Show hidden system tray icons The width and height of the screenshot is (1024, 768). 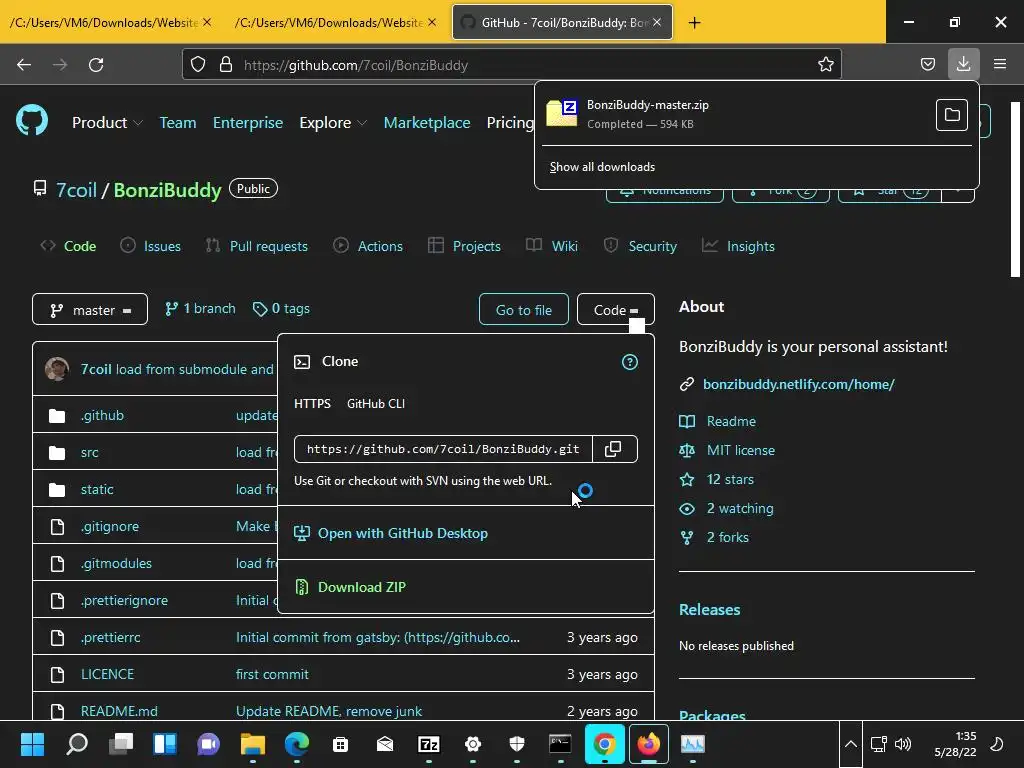click(850, 744)
